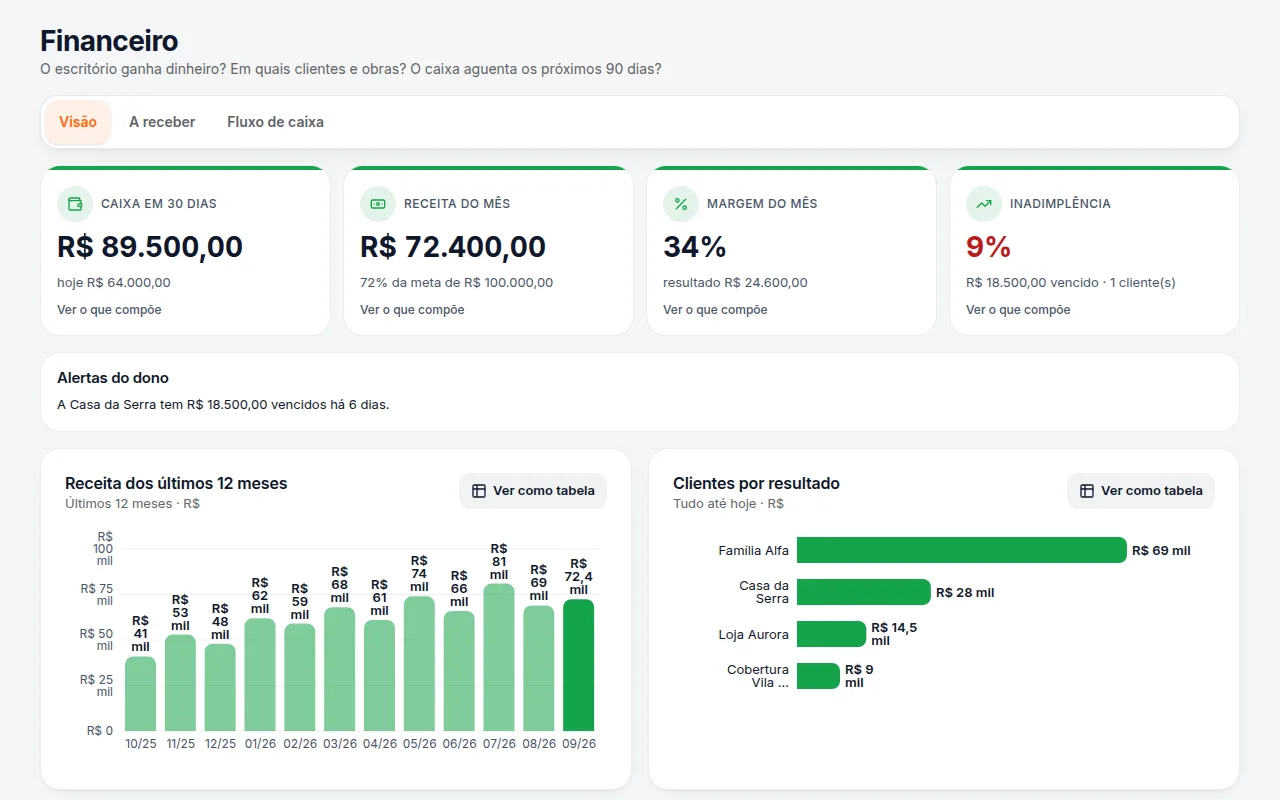Click the "Financeiro" page heading
1280x800 pixels.
109,41
